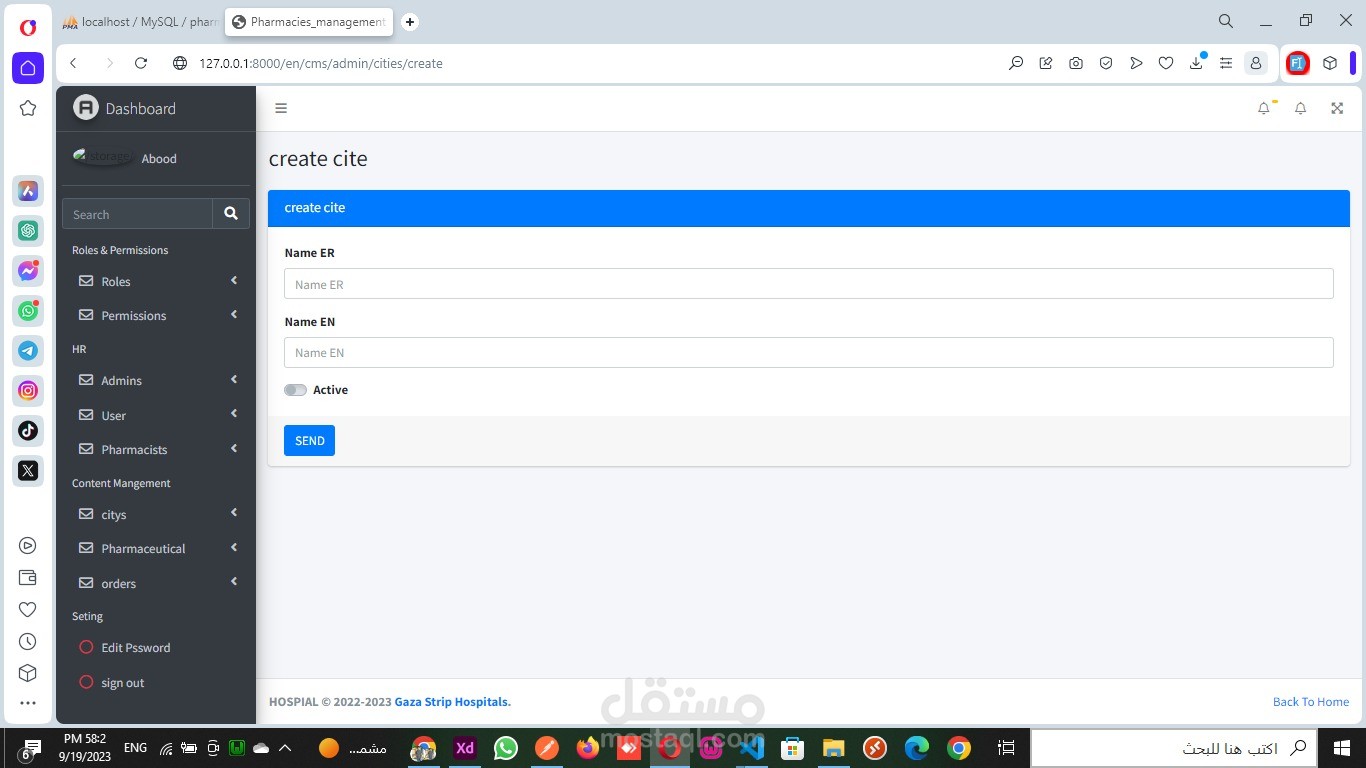Viewport: 1366px width, 768px height.
Task: Go to the Opera start page home icon
Action: pyautogui.click(x=28, y=68)
